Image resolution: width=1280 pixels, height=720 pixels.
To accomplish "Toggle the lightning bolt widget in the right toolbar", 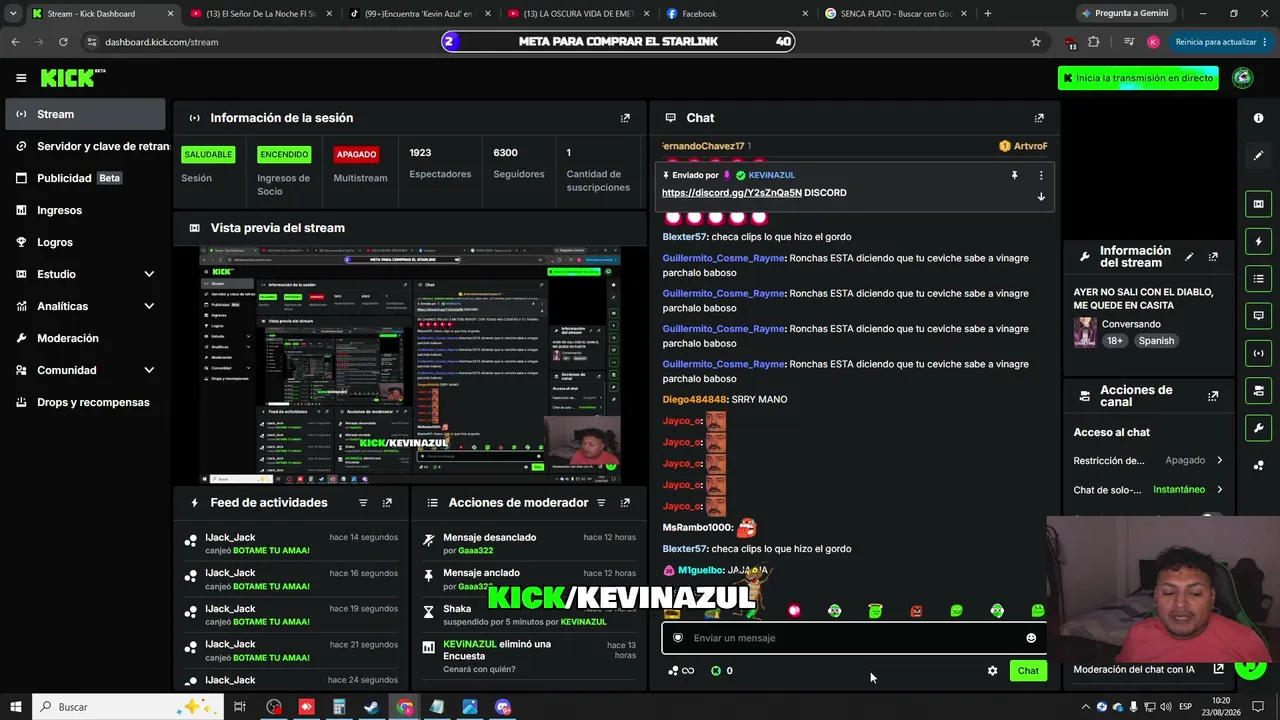I will [1258, 242].
